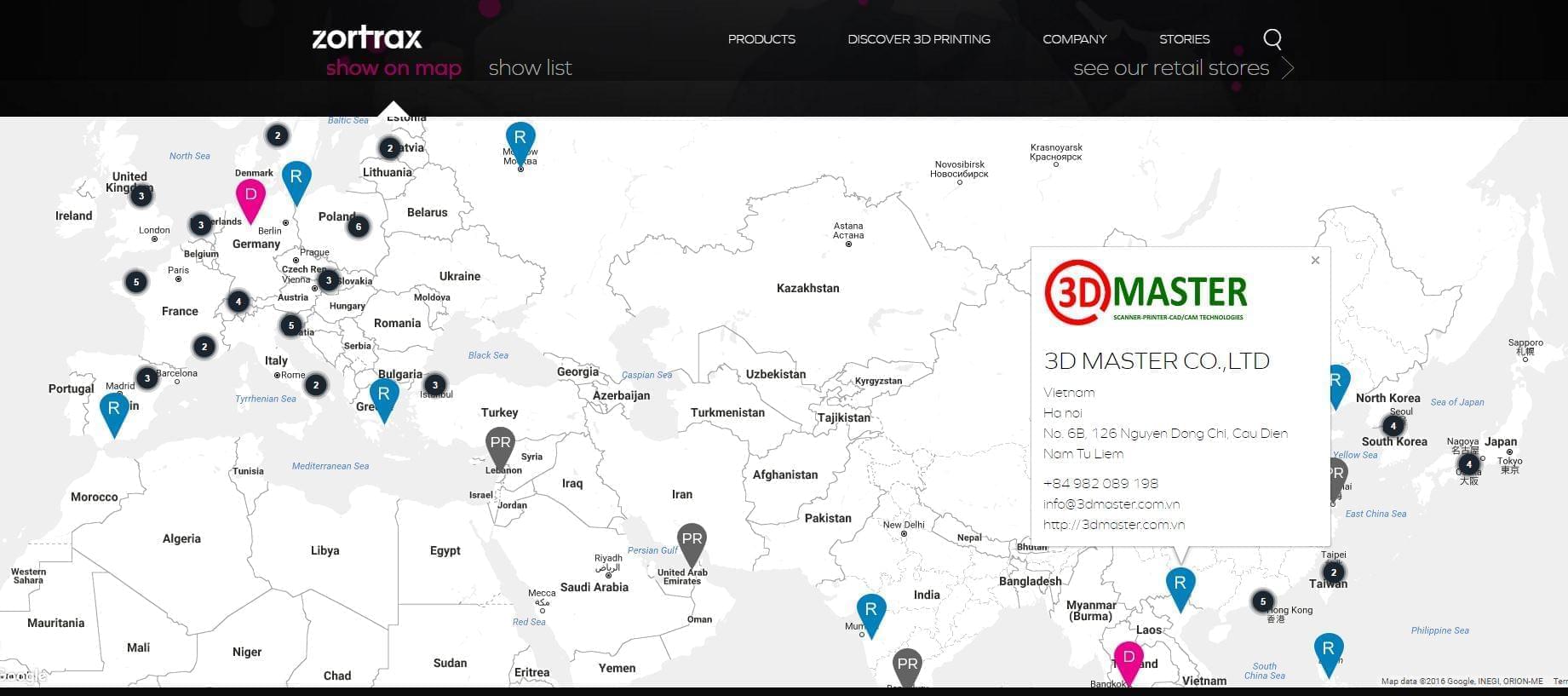
Task: Click the phone number +84 982 089 198
Action: coord(1100,484)
